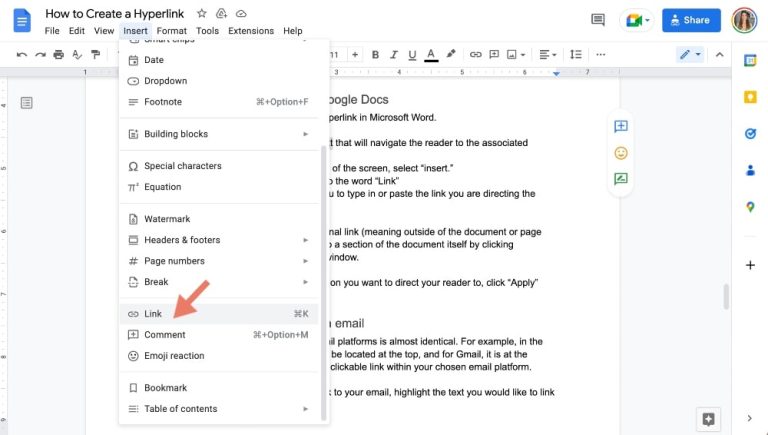
Task: Open the text alignment dropdown
Action: point(548,54)
